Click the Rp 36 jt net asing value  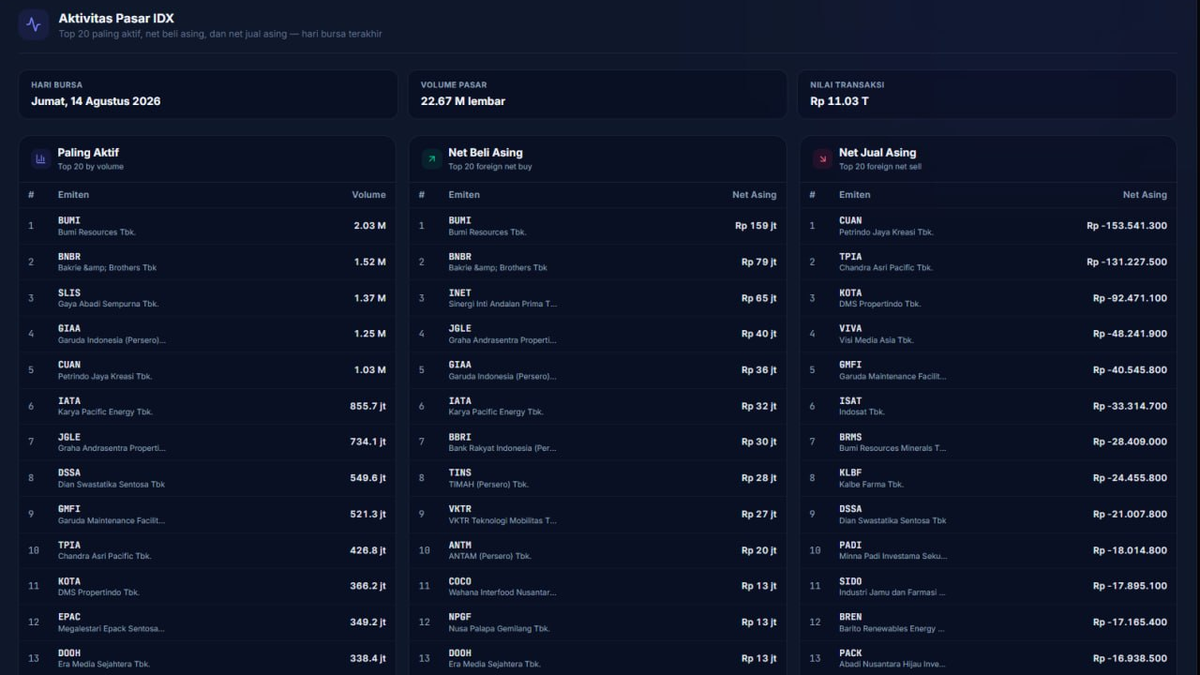pyautogui.click(x=759, y=370)
